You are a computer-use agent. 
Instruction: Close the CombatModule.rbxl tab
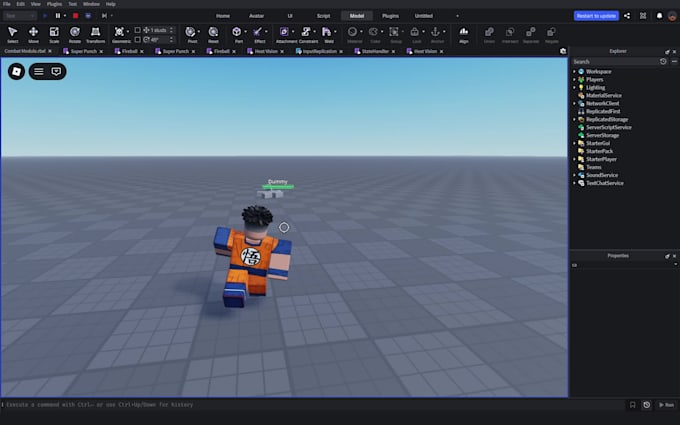click(x=50, y=51)
